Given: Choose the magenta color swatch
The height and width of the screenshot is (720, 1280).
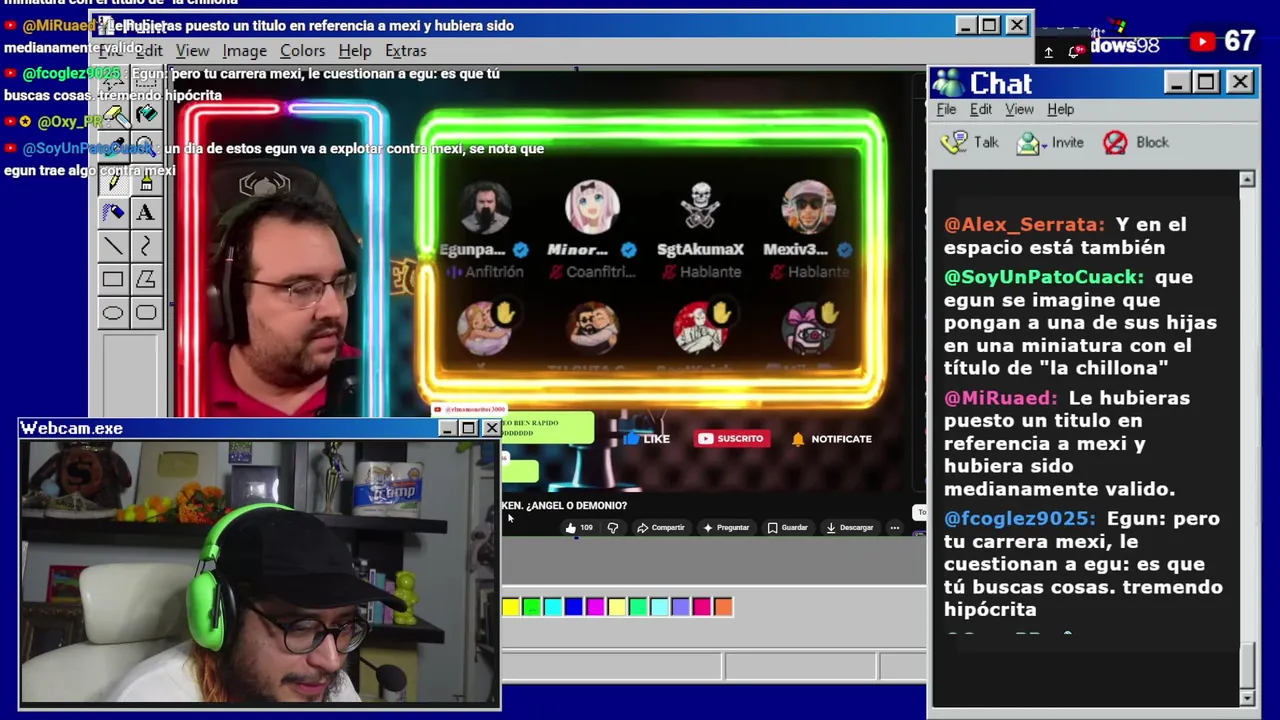Looking at the screenshot, I should pyautogui.click(x=595, y=606).
